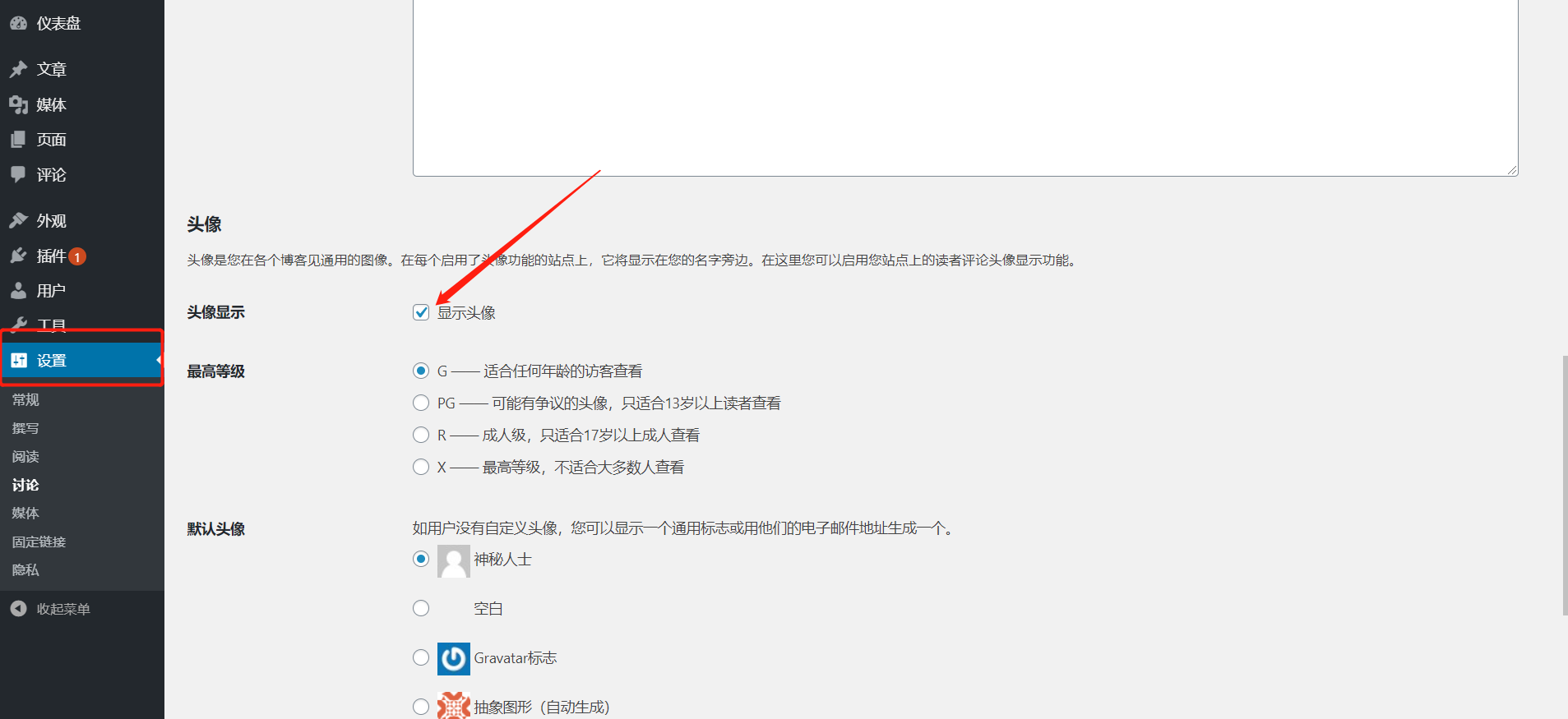Click the Pages icon in sidebar
Screen dimensions: 1568x719
pyautogui.click(x=18, y=140)
